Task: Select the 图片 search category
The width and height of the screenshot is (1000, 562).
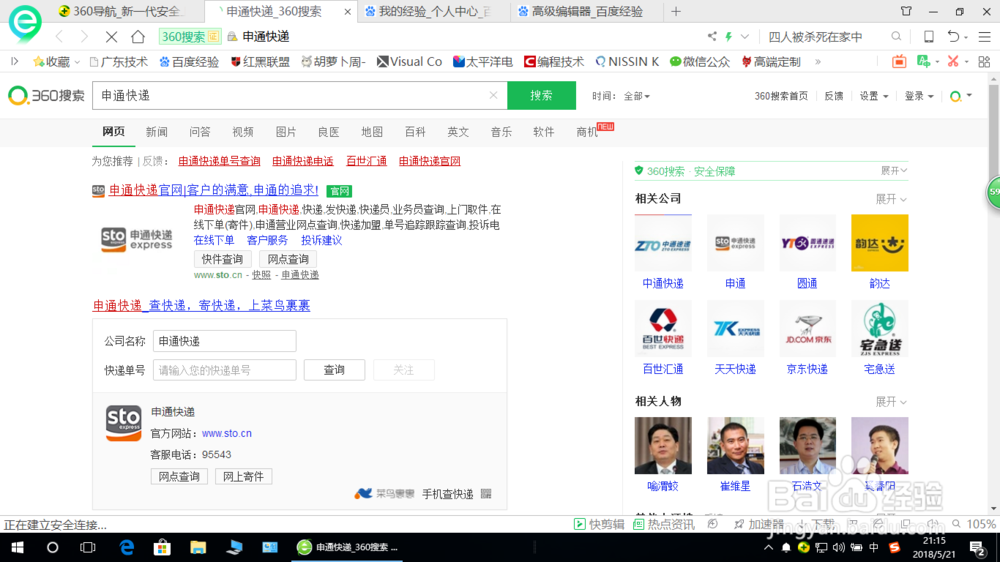Action: (286, 132)
